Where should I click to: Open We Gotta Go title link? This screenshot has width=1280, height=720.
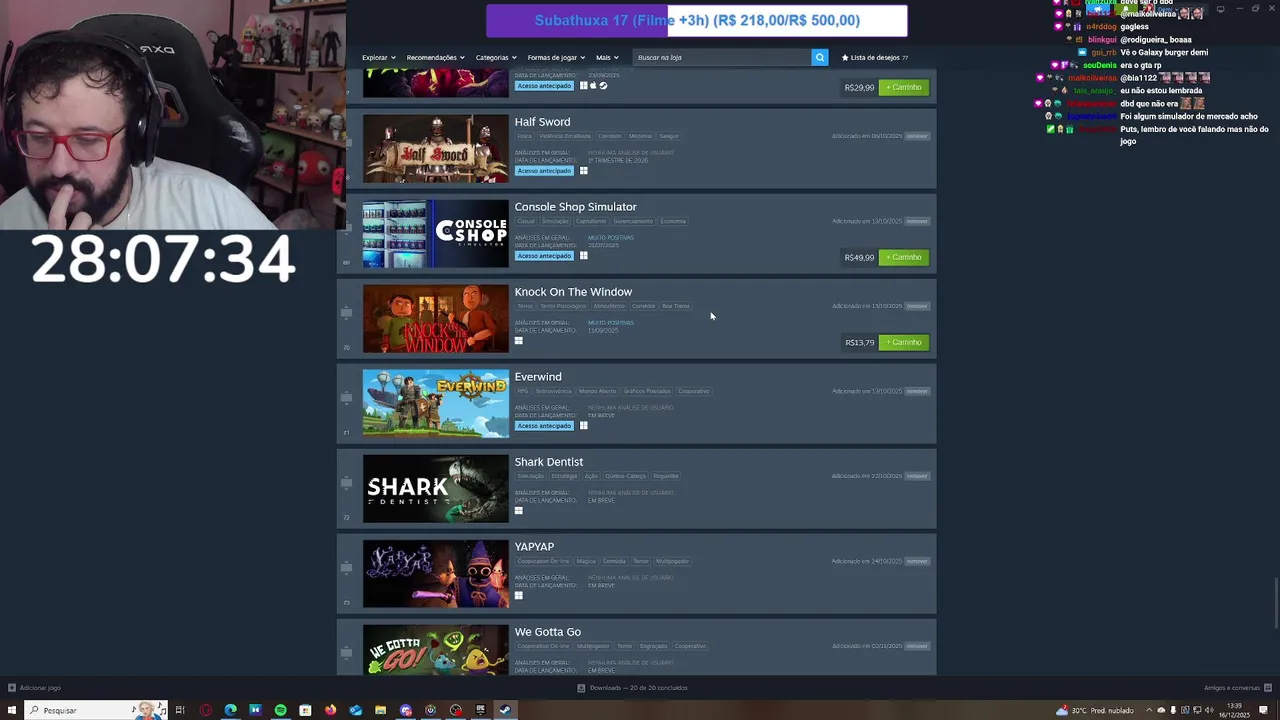(547, 632)
